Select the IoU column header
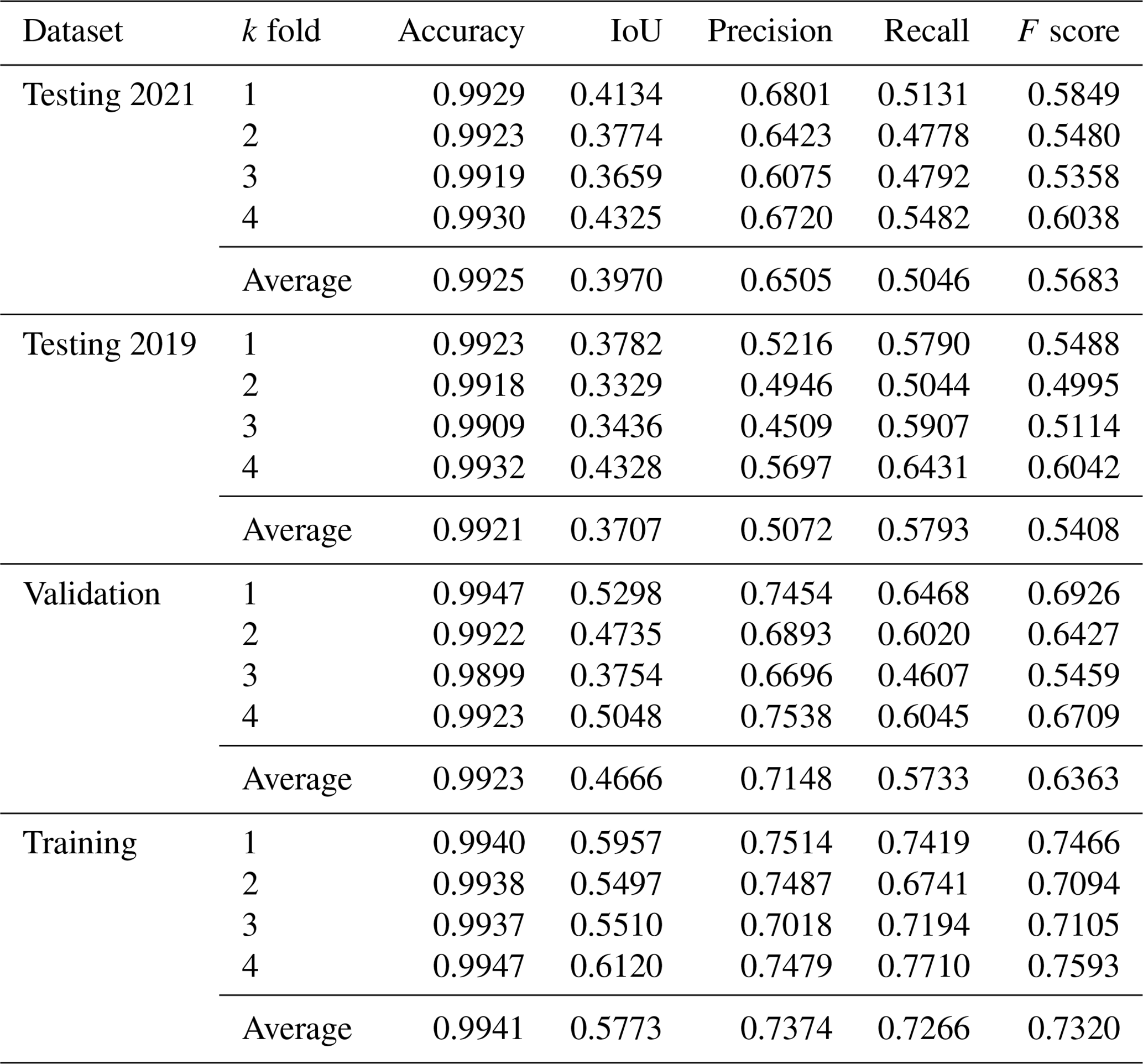 tap(636, 31)
